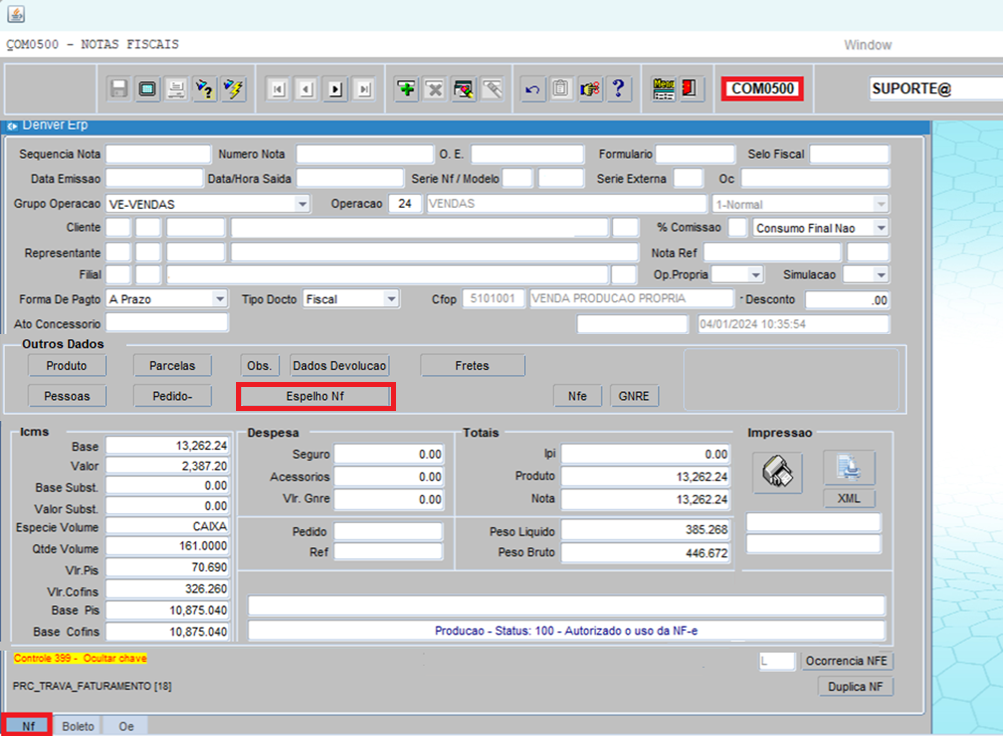Expand the Forma De Pagto dropdown
Viewport: 1003px width, 736px height.
point(220,299)
